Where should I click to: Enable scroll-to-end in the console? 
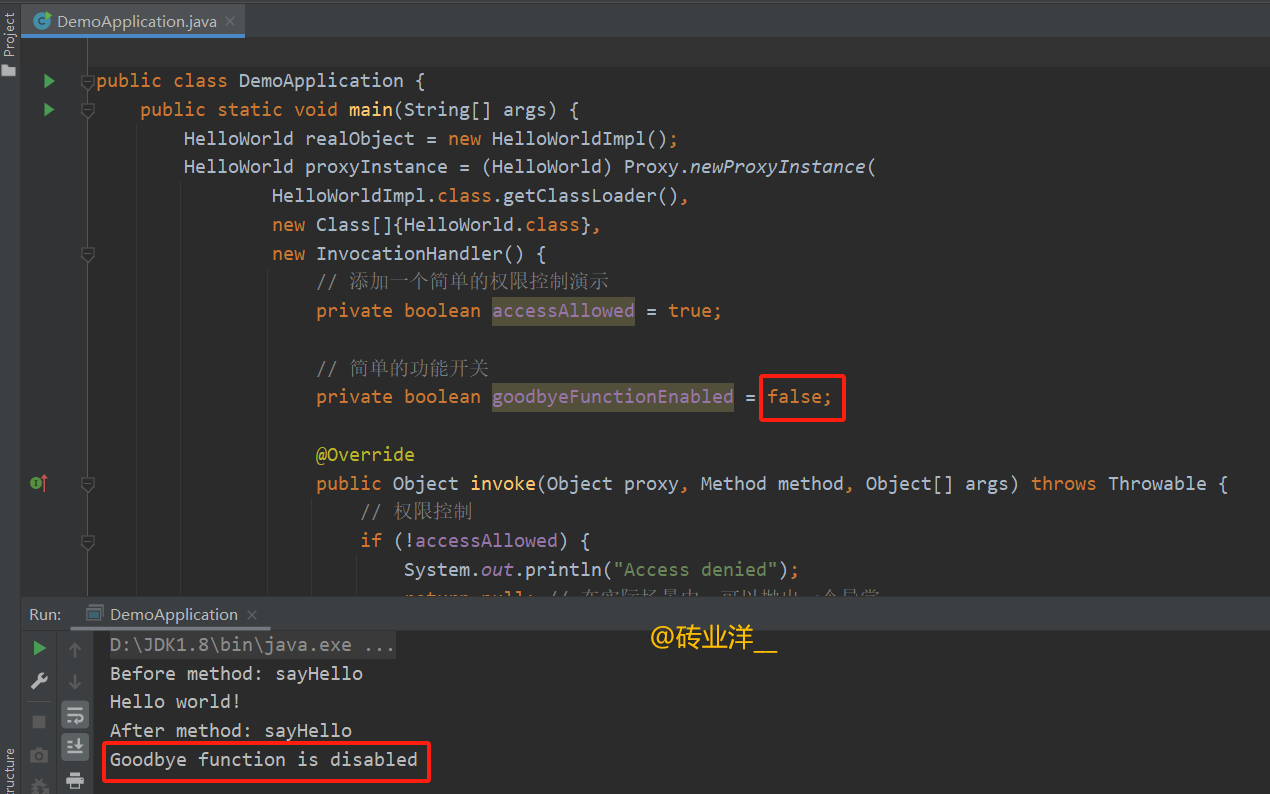75,746
